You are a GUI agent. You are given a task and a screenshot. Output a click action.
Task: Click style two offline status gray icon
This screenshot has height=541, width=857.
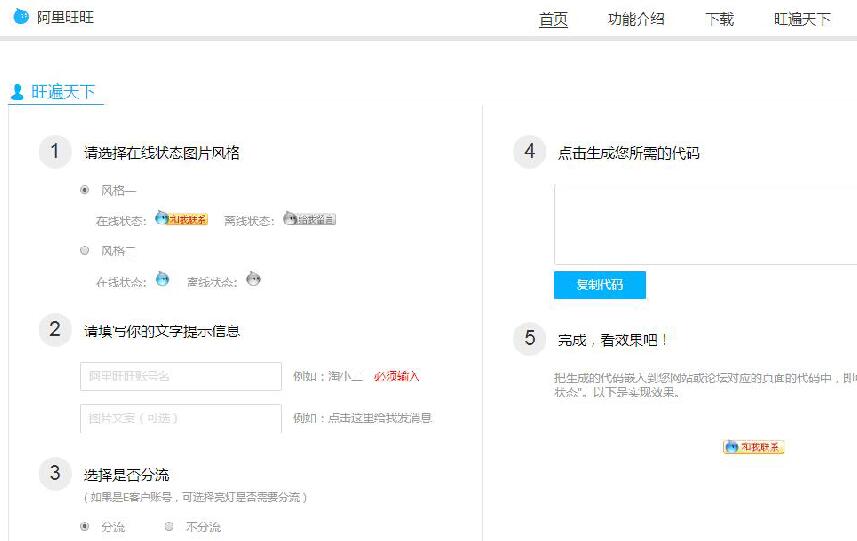pyautogui.click(x=253, y=279)
